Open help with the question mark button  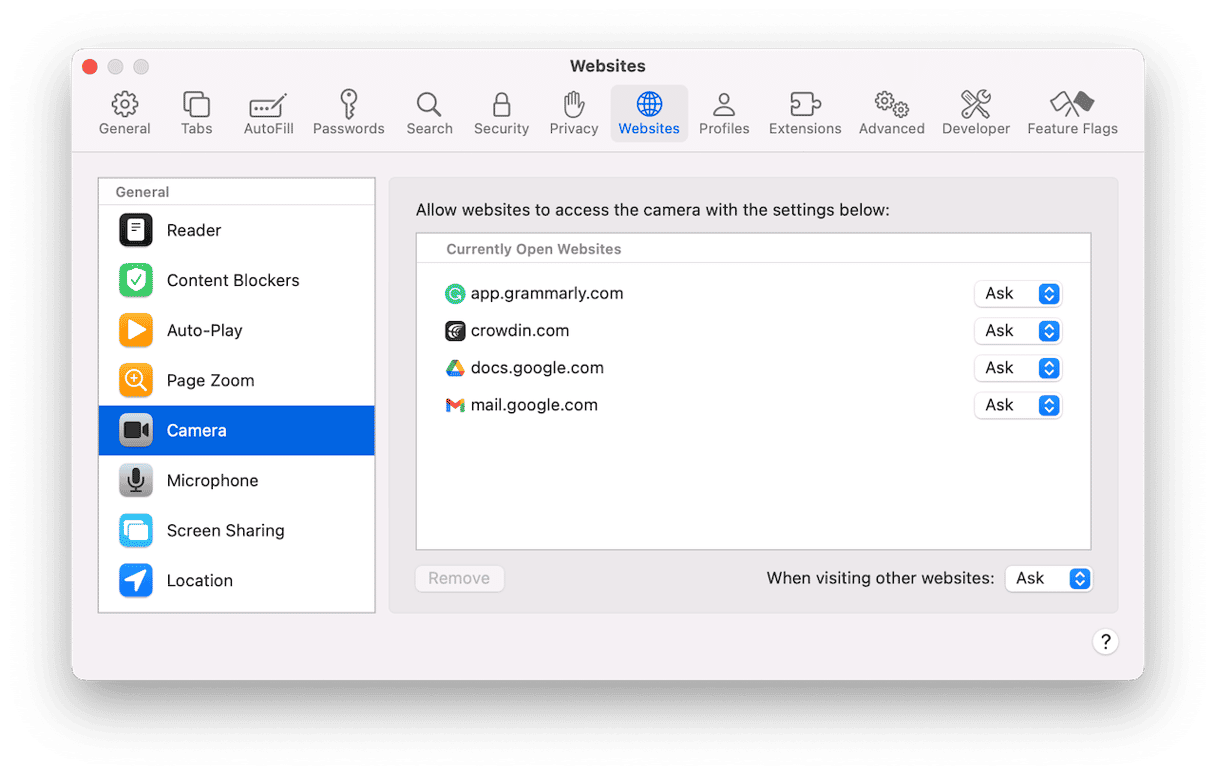tap(1105, 642)
